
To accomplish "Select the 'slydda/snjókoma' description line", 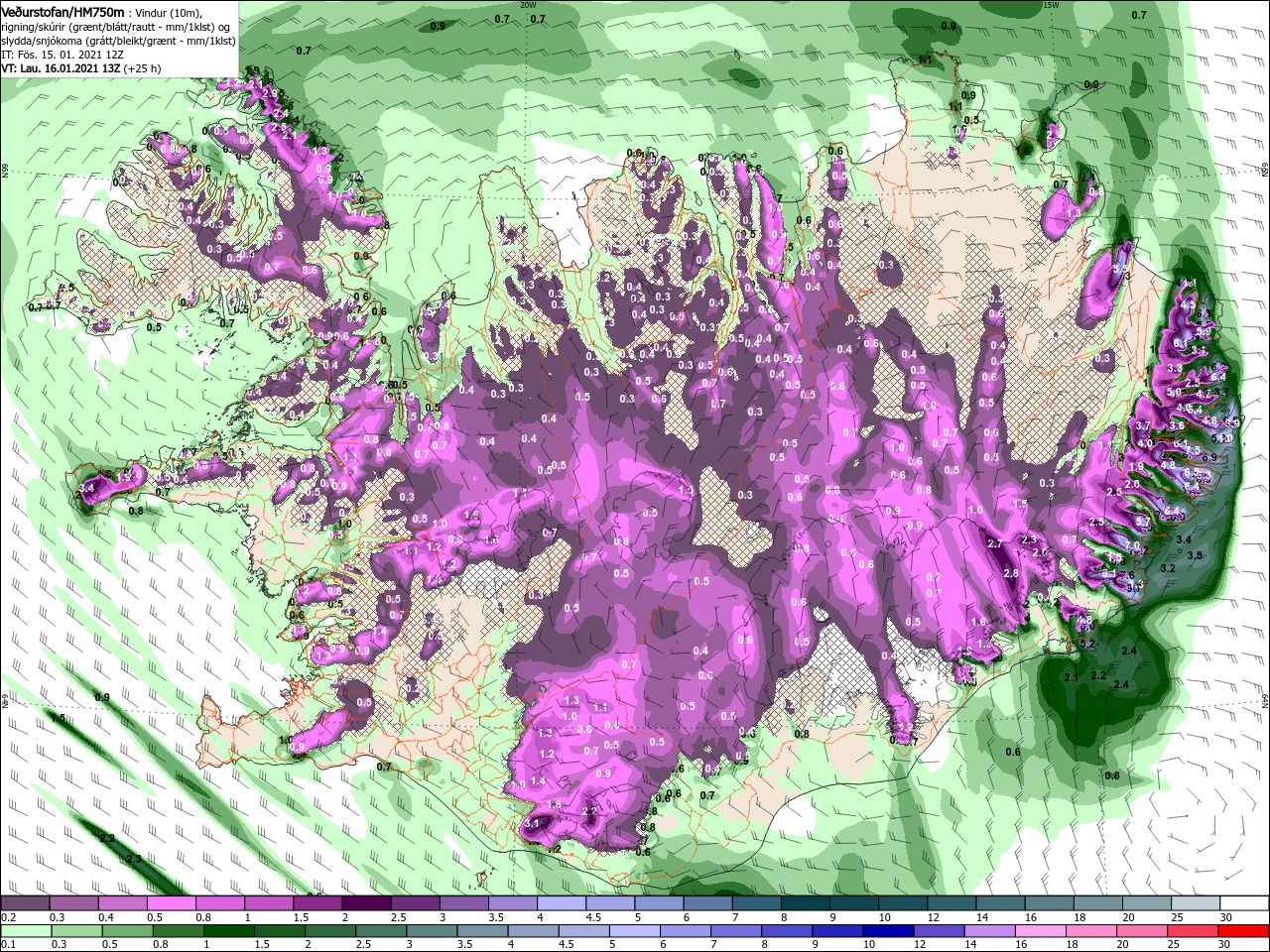I will click(118, 42).
